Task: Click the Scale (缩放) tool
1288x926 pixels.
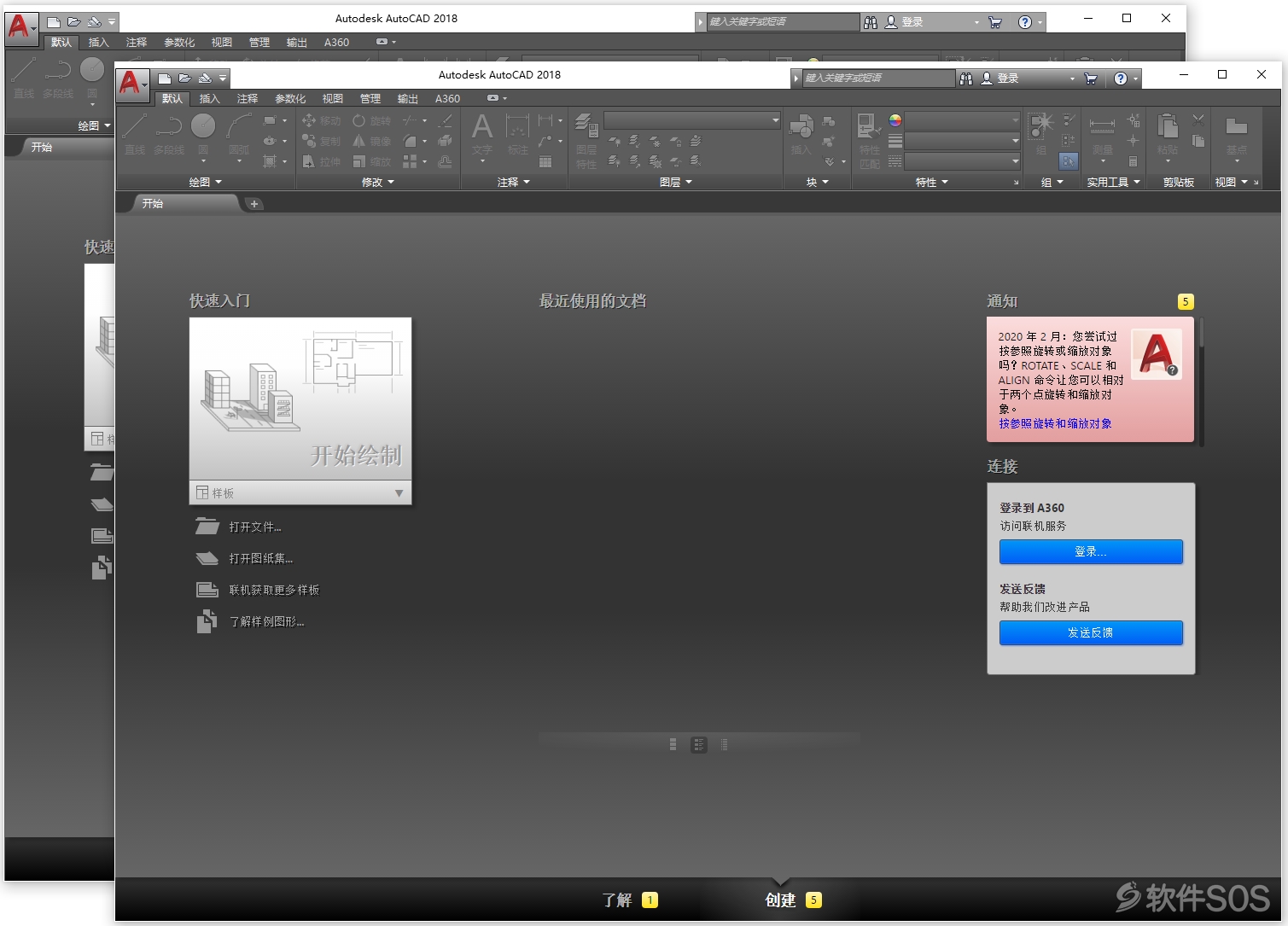Action: click(371, 161)
